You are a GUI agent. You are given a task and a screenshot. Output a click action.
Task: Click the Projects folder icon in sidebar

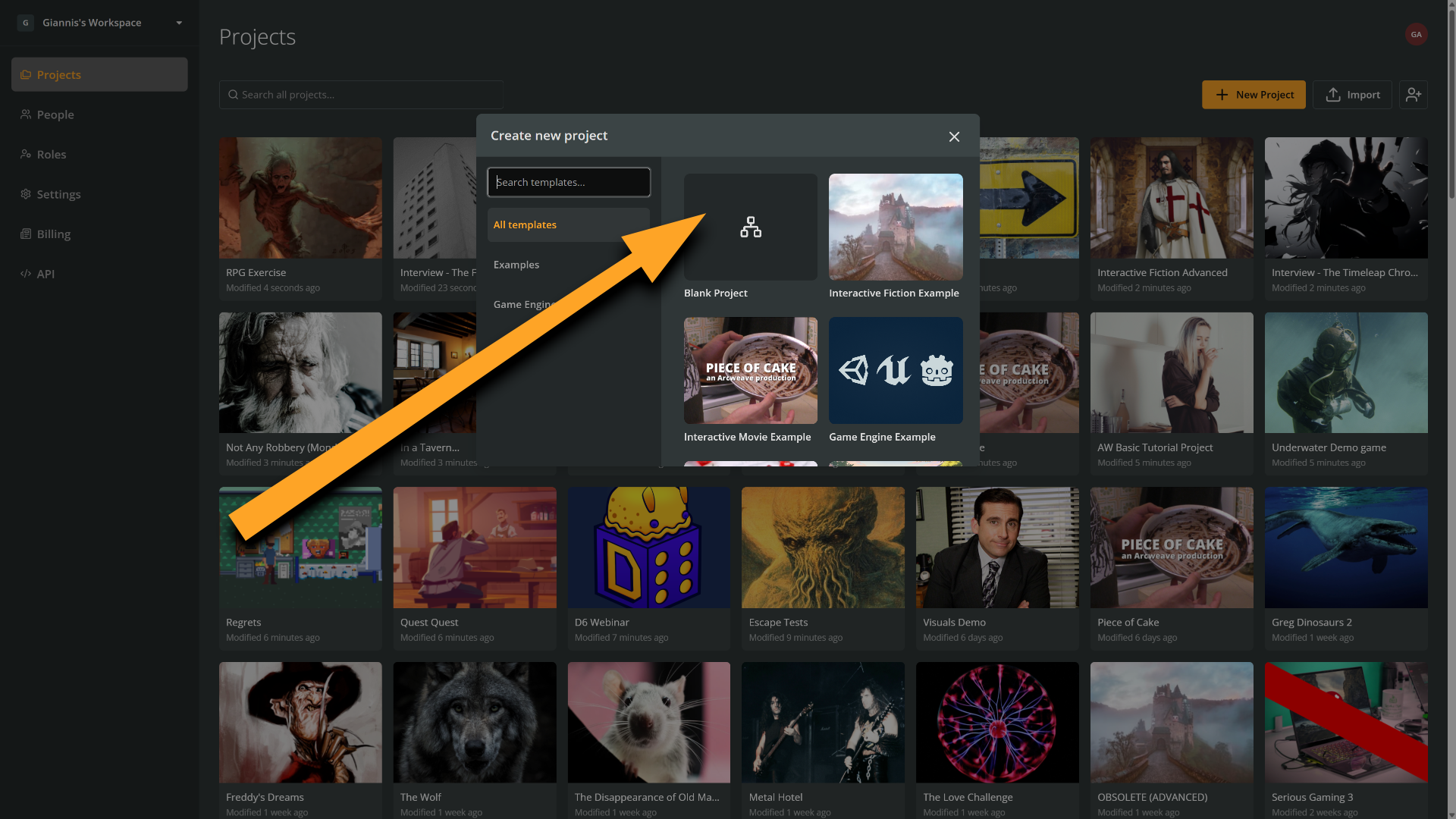click(26, 74)
